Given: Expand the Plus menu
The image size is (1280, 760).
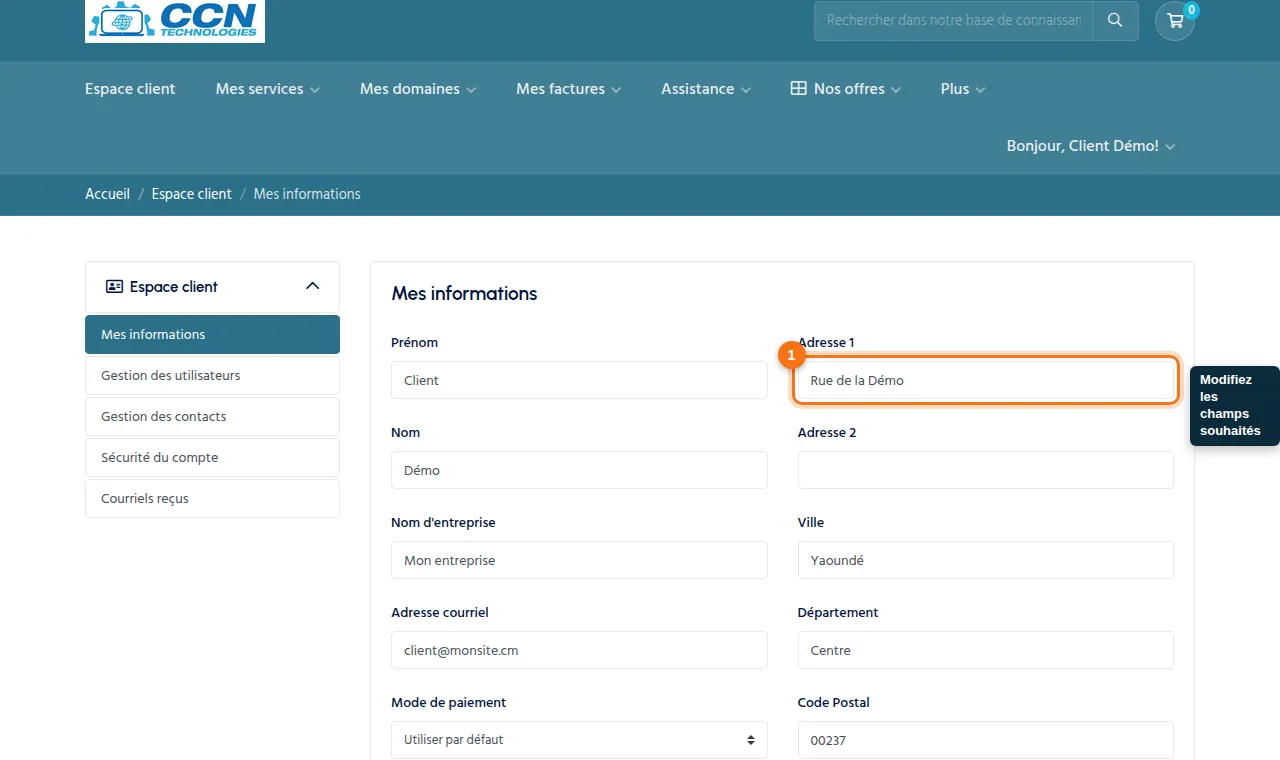Looking at the screenshot, I should pyautogui.click(x=963, y=89).
